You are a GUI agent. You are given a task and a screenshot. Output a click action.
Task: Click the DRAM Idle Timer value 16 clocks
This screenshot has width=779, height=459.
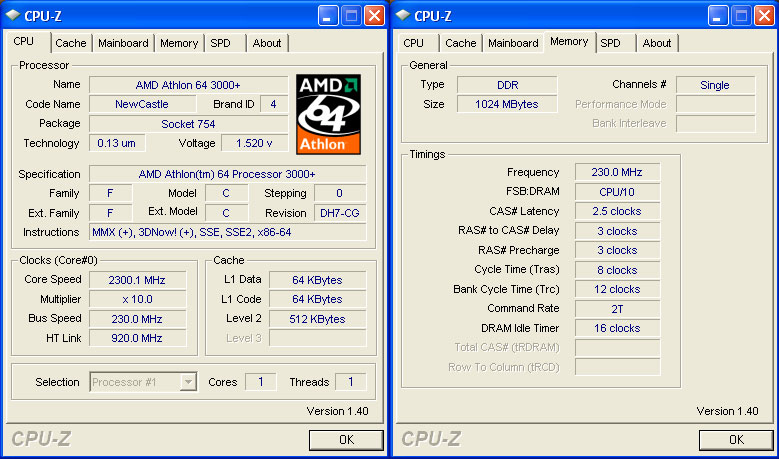618,328
